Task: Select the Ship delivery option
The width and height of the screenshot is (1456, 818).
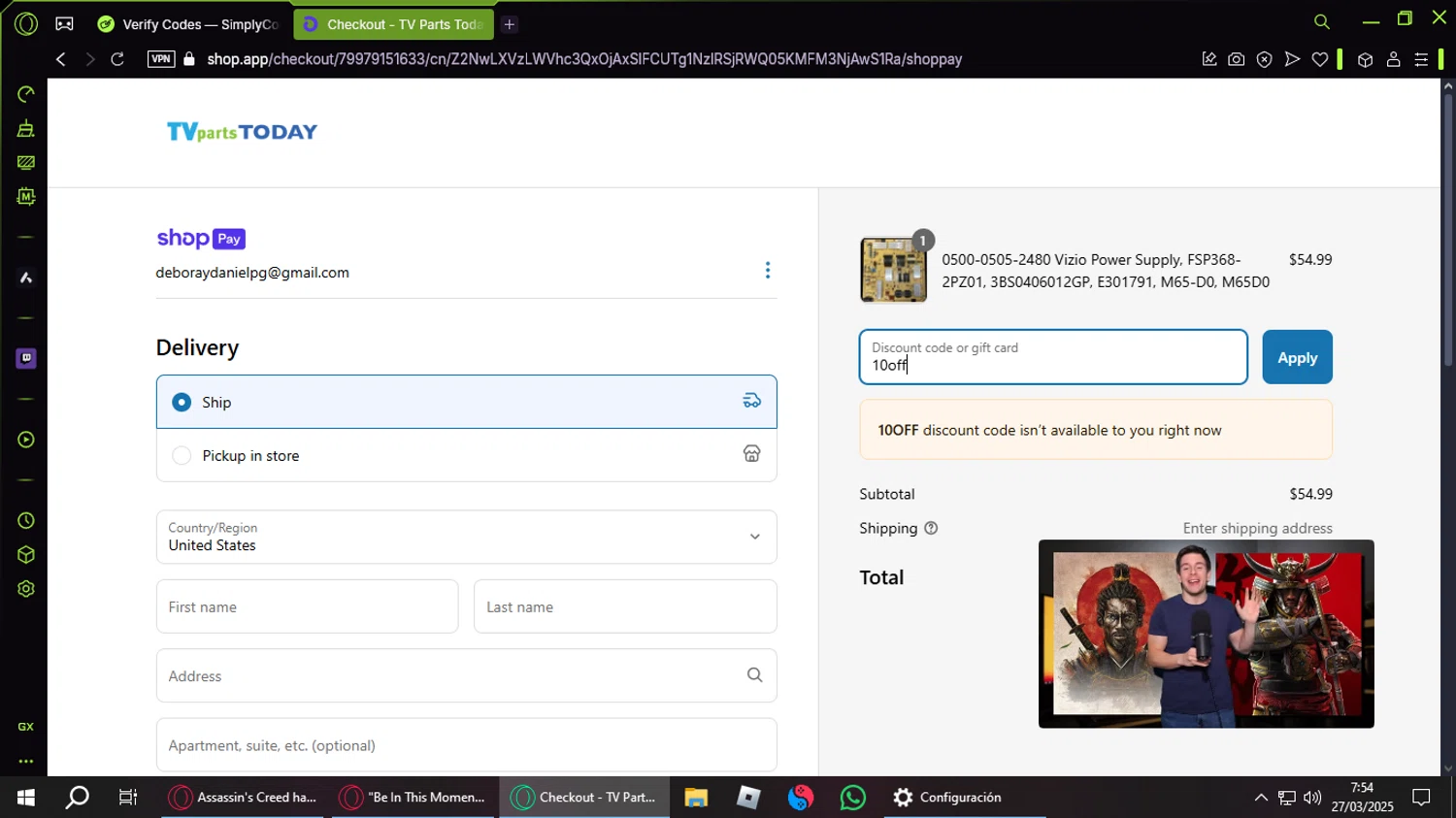Action: 182,402
